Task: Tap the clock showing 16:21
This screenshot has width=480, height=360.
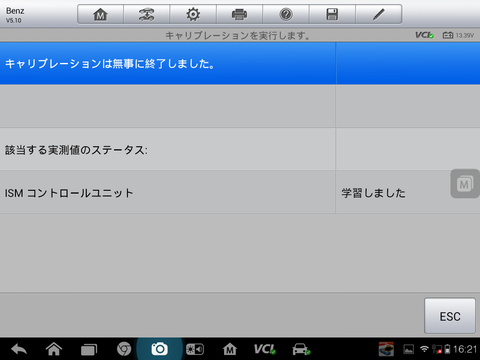Action: tap(465, 349)
